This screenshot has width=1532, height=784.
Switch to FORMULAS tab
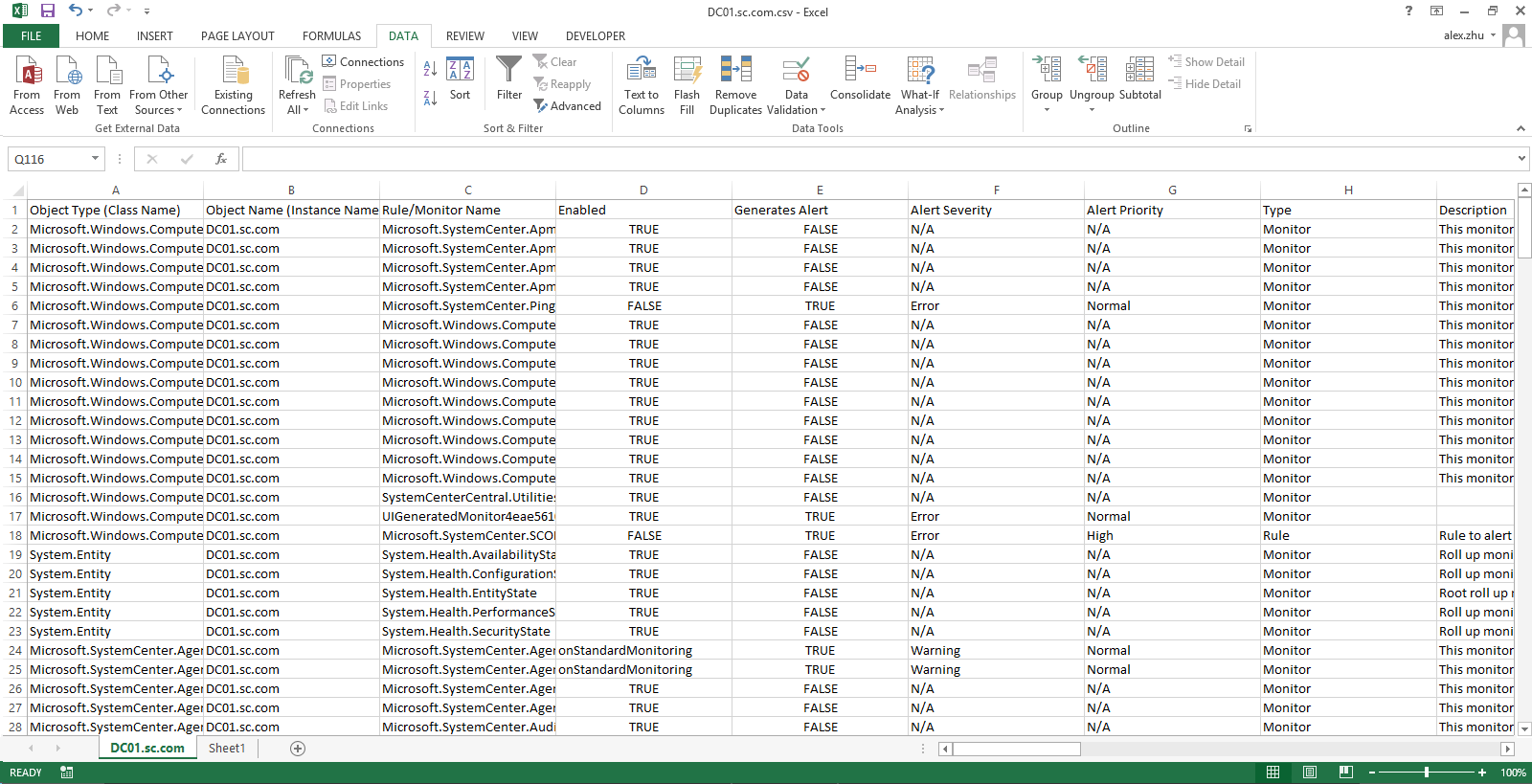[331, 35]
